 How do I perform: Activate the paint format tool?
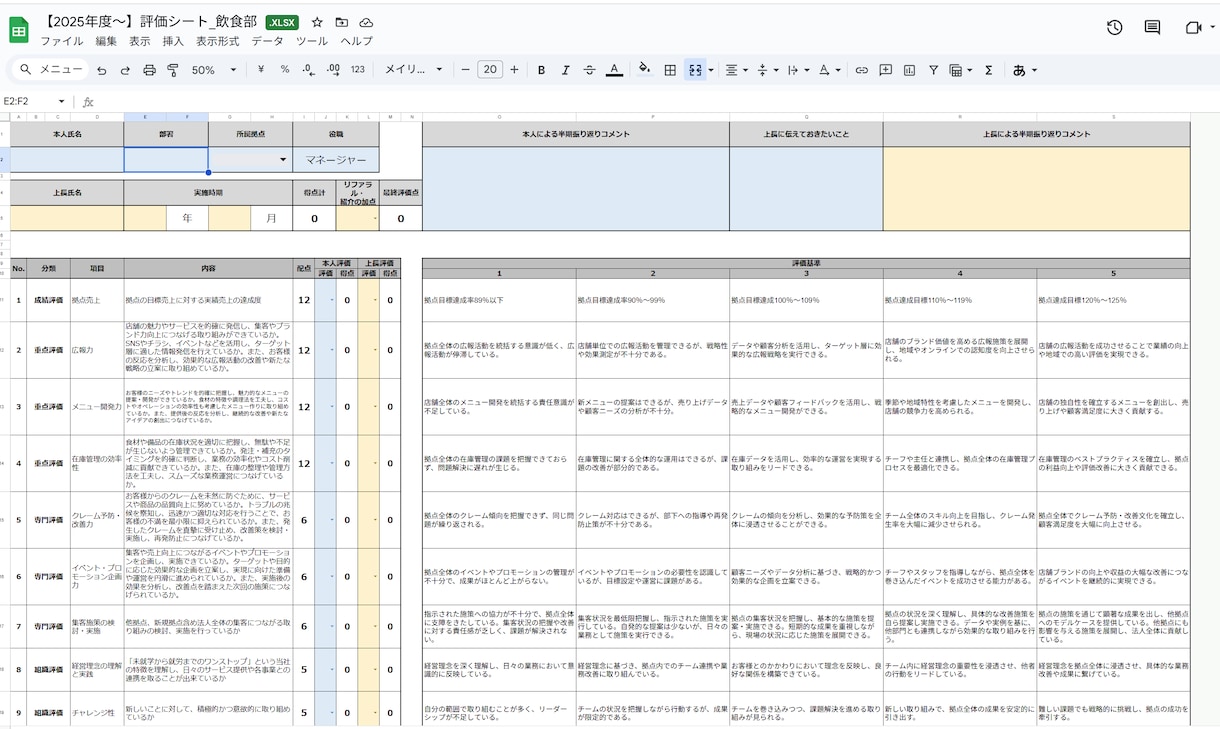click(x=172, y=70)
